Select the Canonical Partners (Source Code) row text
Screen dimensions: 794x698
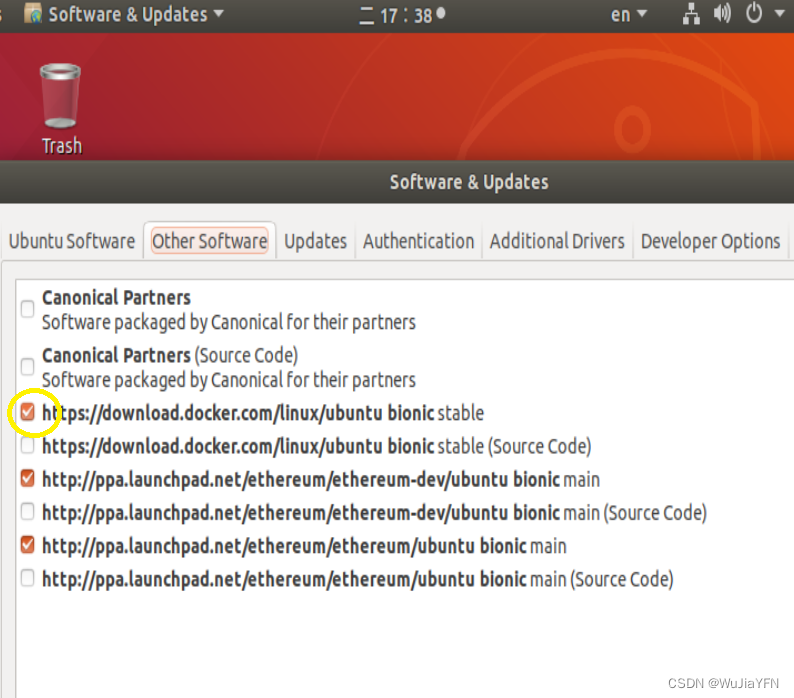point(228,367)
